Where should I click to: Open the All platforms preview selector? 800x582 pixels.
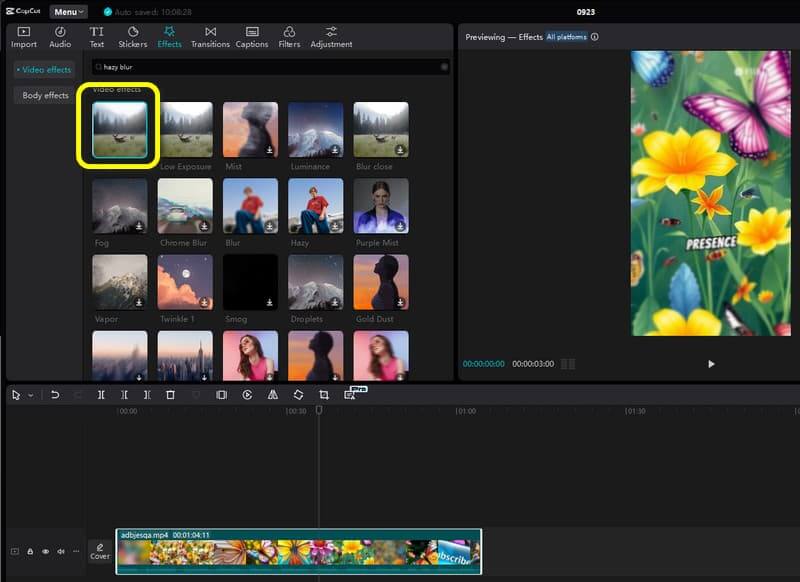(565, 37)
